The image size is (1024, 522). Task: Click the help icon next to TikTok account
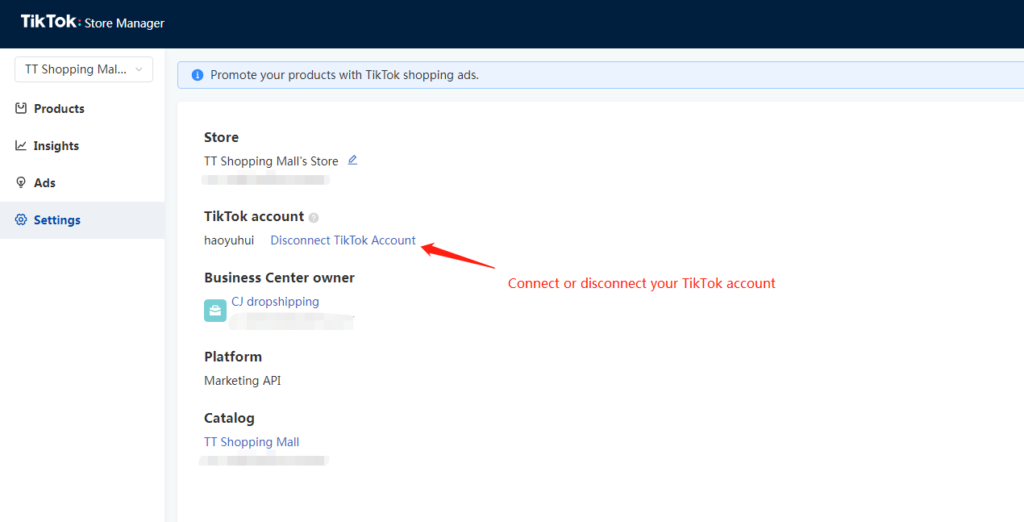[313, 218]
